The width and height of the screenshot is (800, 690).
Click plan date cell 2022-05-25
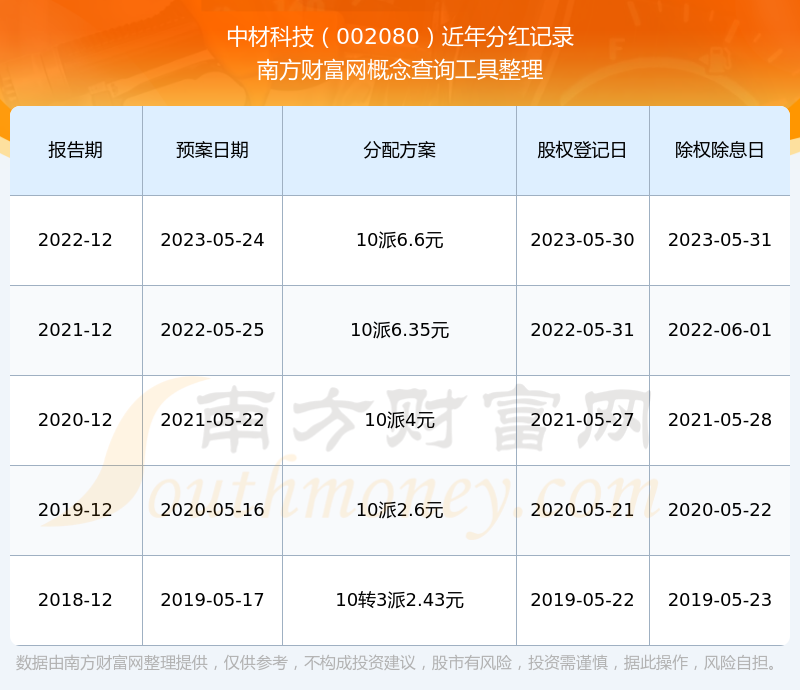pyautogui.click(x=212, y=330)
